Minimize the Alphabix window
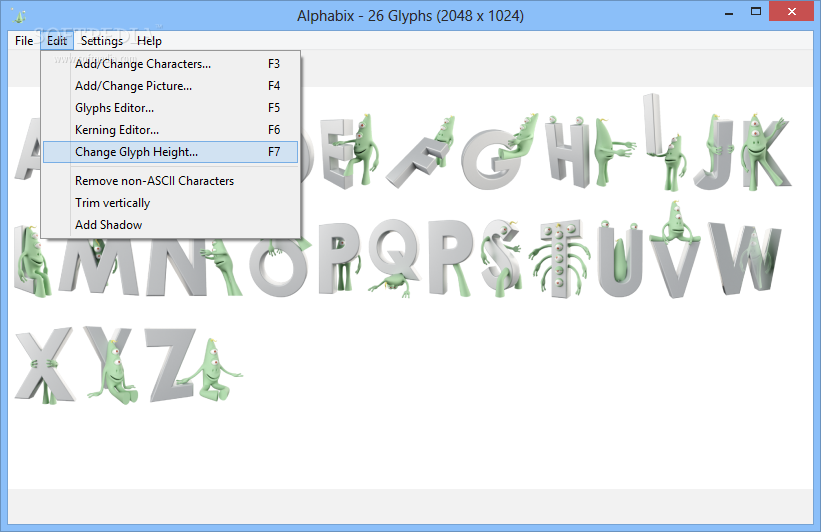 click(x=729, y=12)
